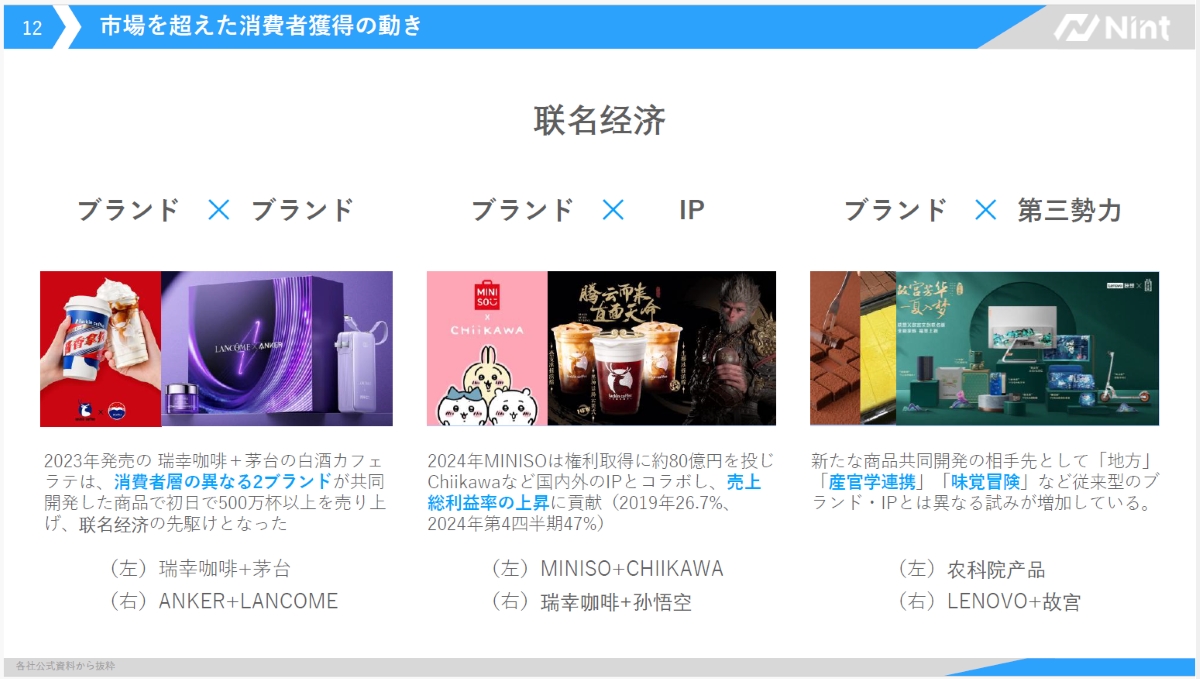The image size is (1200, 679).
Task: Click the Nint logo in the header
Action: pos(1111,27)
